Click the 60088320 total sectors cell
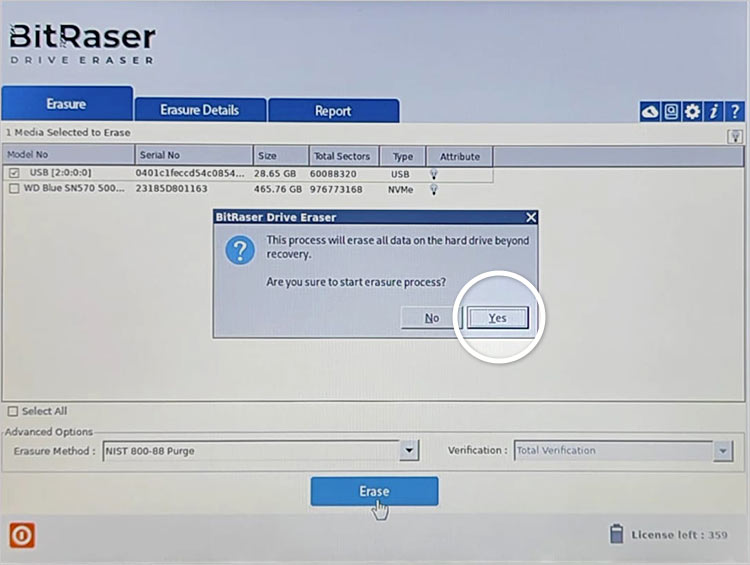The width and height of the screenshot is (750, 565). (x=333, y=174)
